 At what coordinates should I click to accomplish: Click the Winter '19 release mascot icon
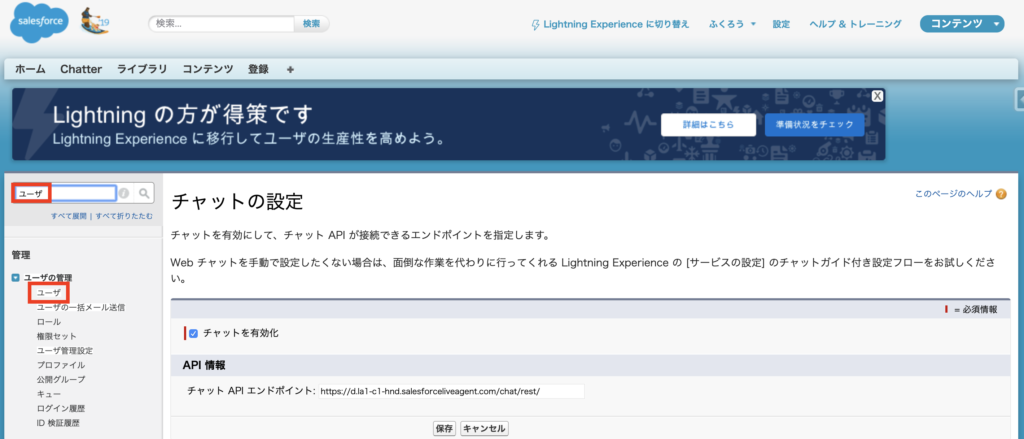pos(93,22)
